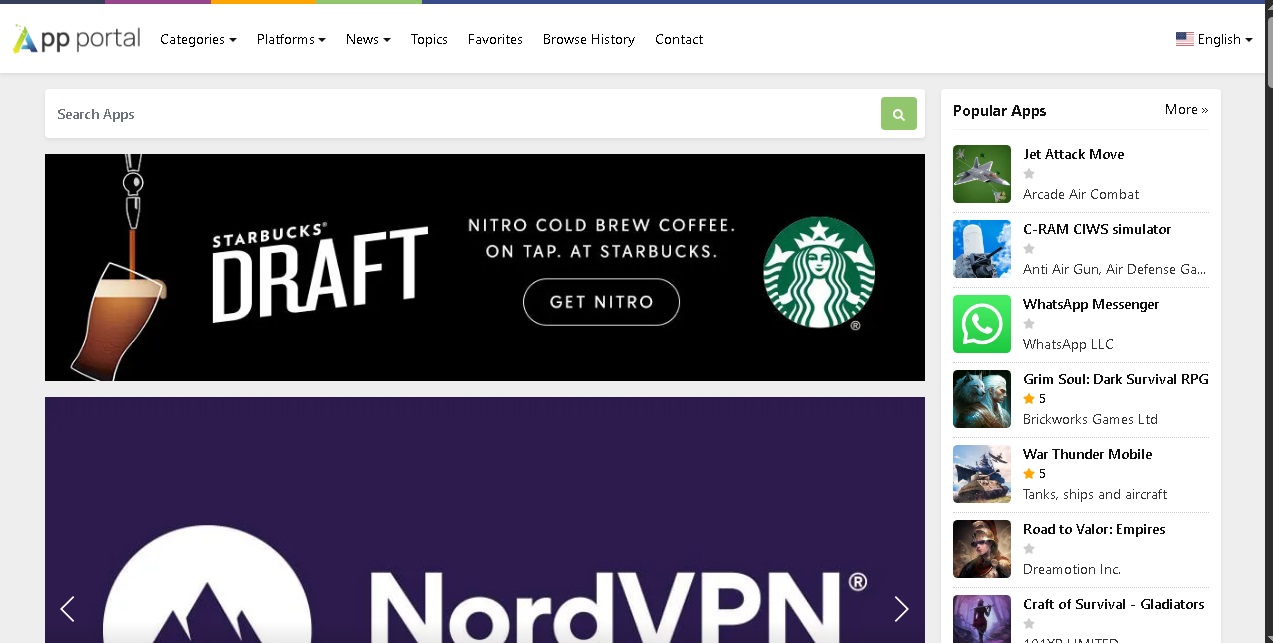Open the Browse History menu item
The image size is (1273, 643).
[x=589, y=39]
